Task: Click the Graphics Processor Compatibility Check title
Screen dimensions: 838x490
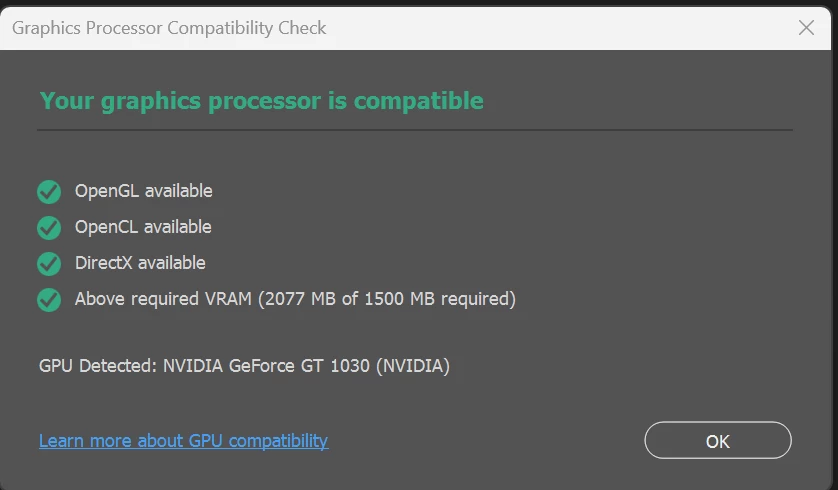Action: [169, 28]
